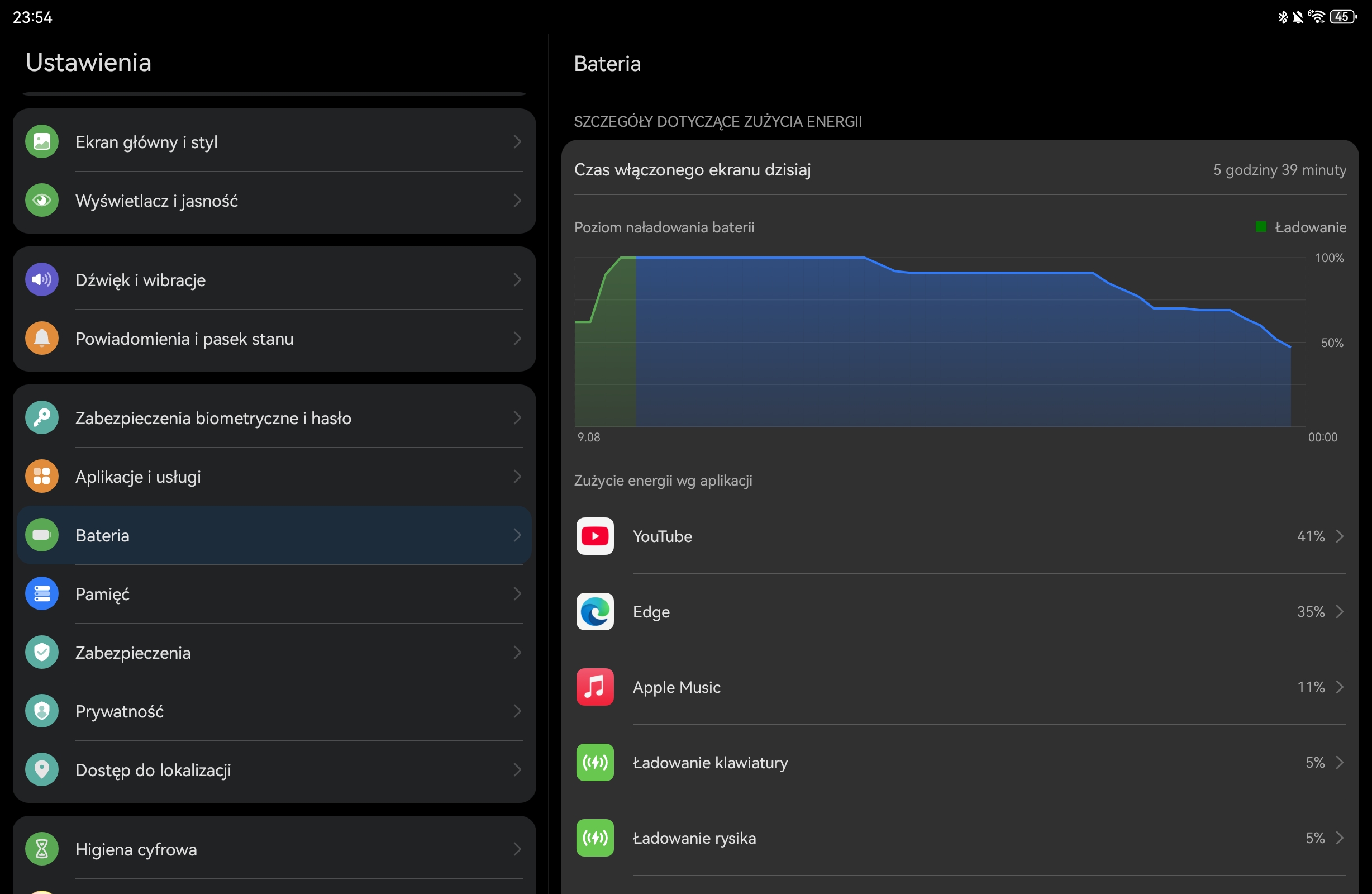The height and width of the screenshot is (894, 1372).
Task: Expand Edge energy usage chevron
Action: [x=1340, y=611]
